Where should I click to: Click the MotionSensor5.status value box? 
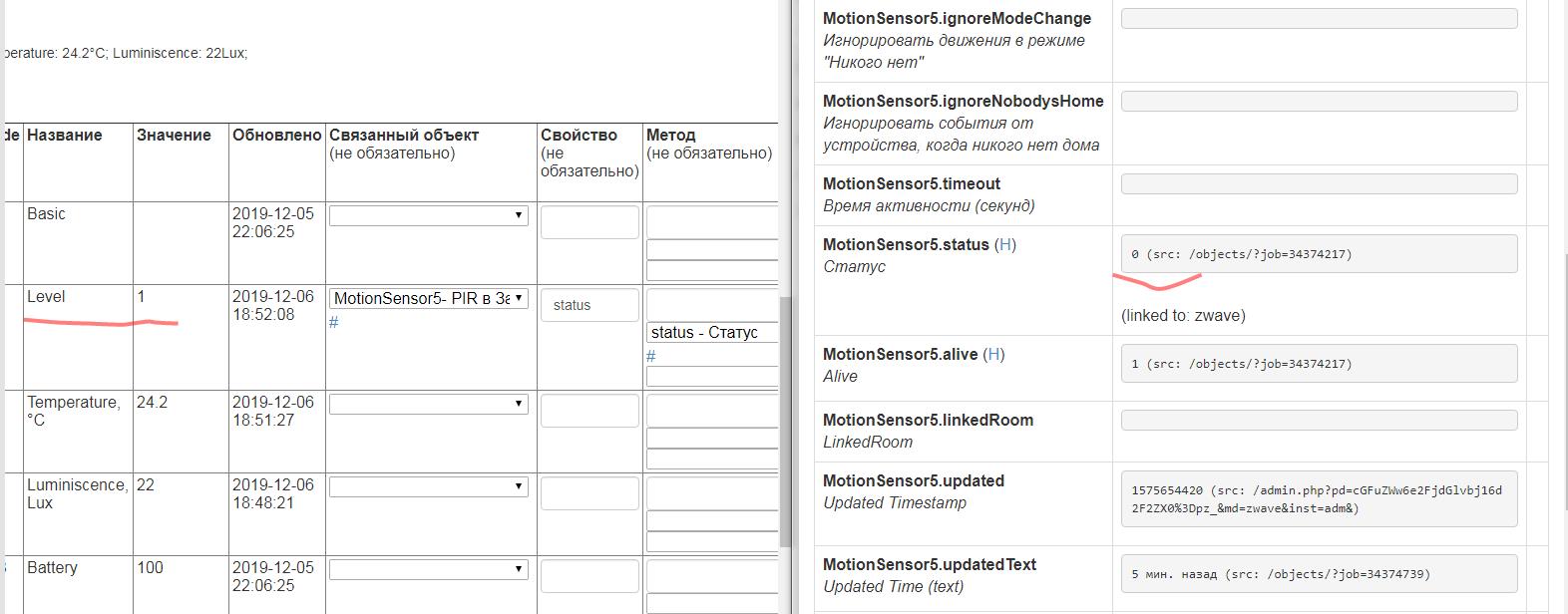tap(1319, 254)
